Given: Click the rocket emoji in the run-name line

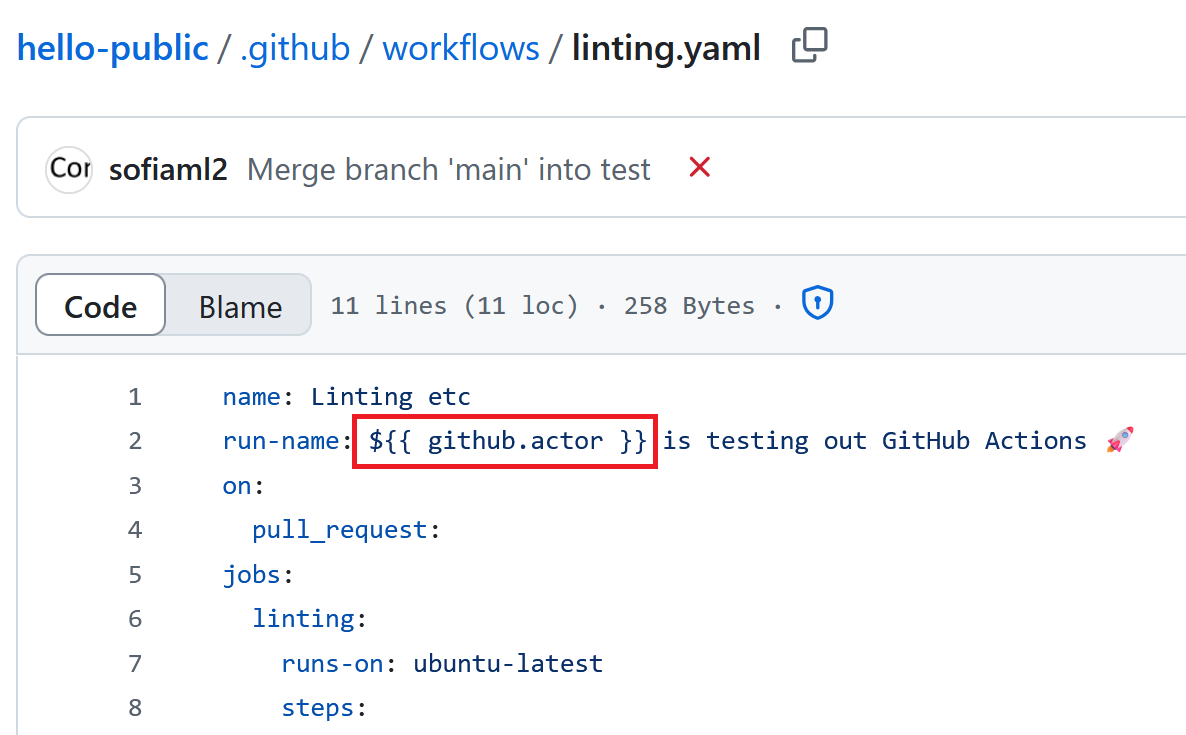Looking at the screenshot, I should (1118, 440).
